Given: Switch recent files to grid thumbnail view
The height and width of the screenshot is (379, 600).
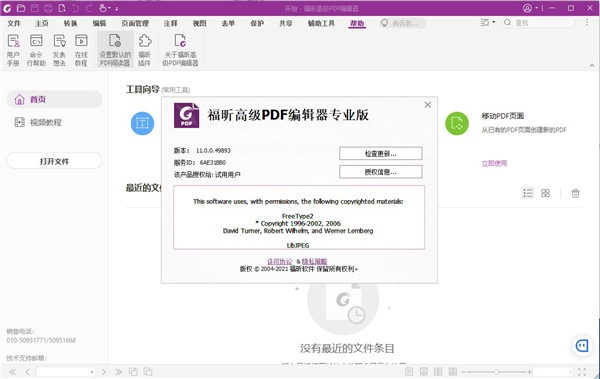Looking at the screenshot, I should click(545, 193).
